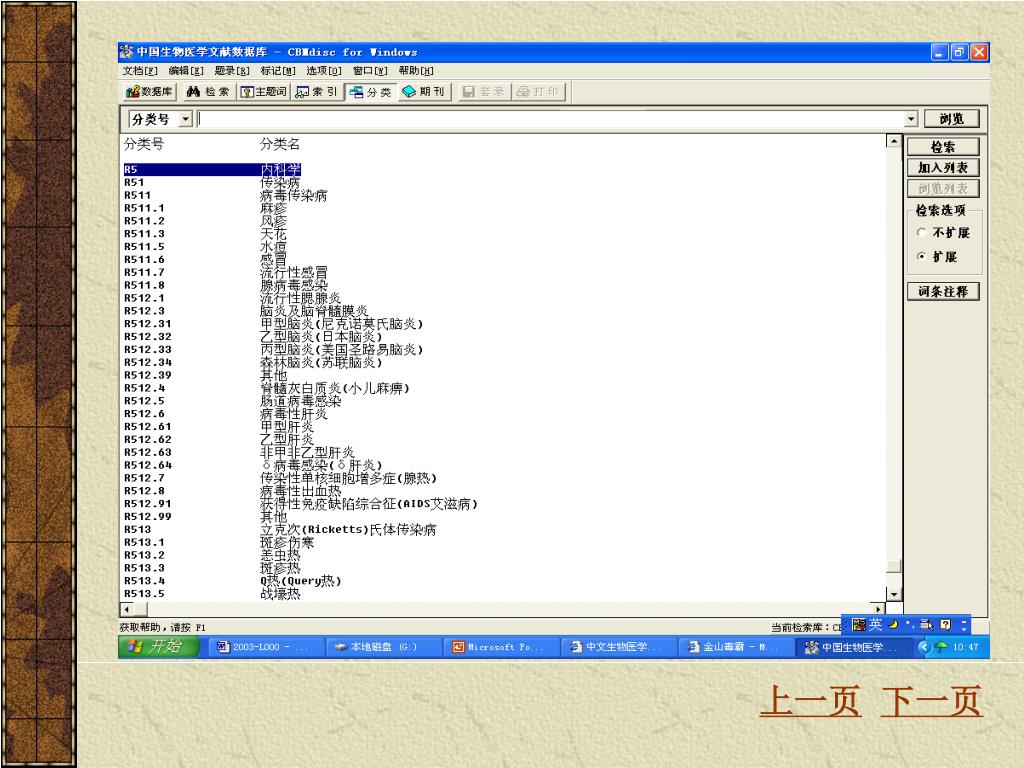Viewport: 1024px width, 768px height.
Task: Click the 检索 binoculars toolbar button
Action: [x=208, y=92]
